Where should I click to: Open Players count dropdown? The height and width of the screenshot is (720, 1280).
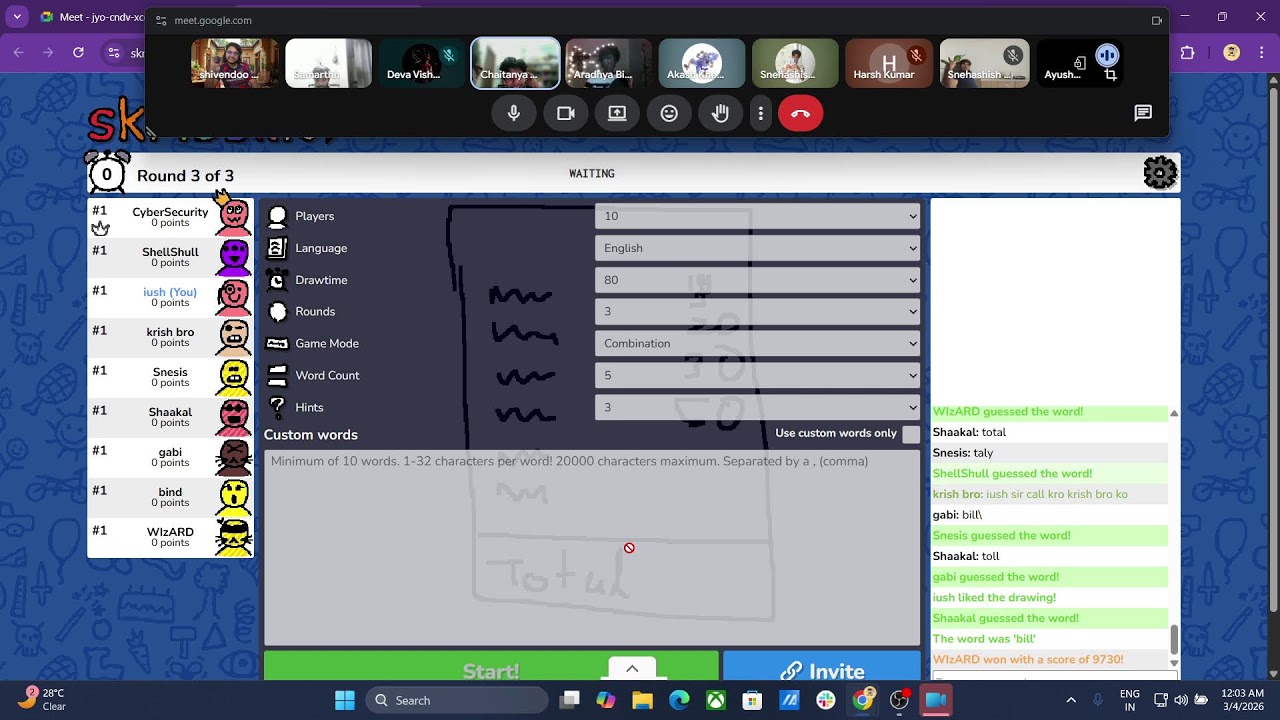click(757, 216)
